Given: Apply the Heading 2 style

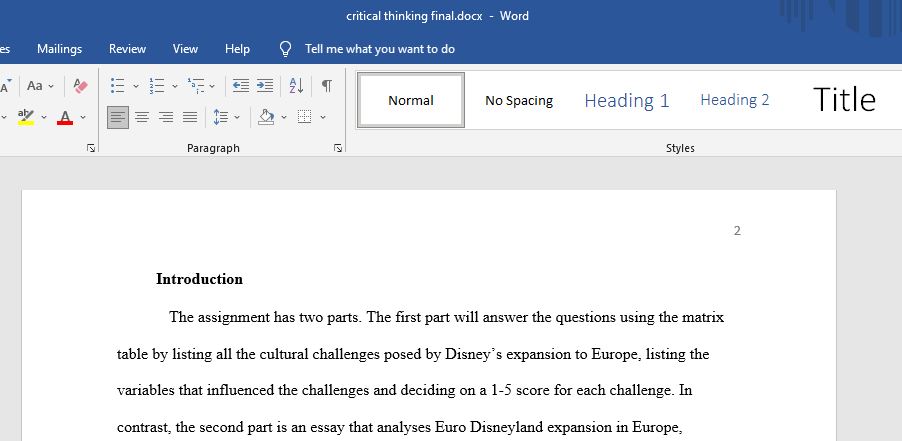Looking at the screenshot, I should (735, 101).
